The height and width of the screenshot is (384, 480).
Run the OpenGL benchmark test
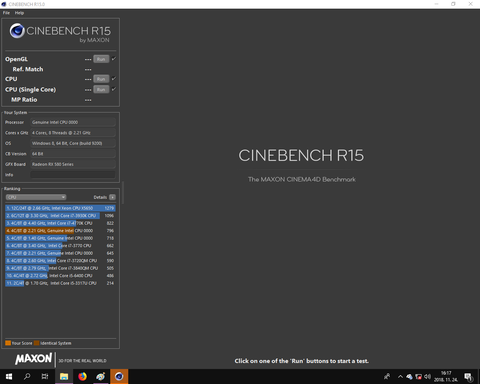tap(101, 59)
